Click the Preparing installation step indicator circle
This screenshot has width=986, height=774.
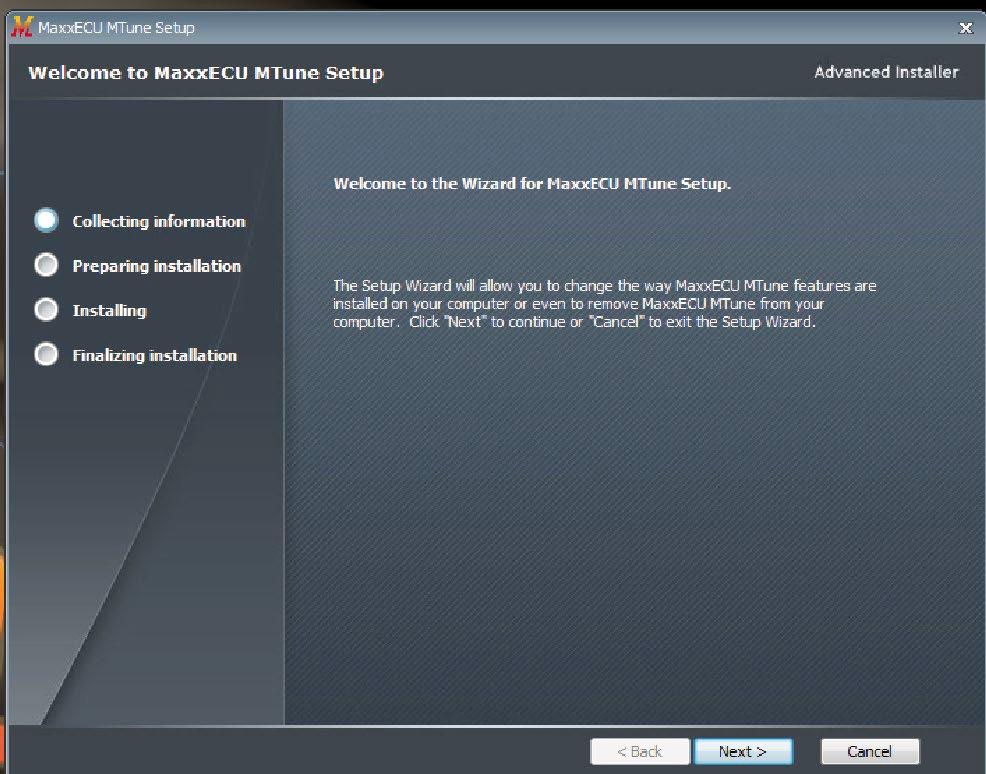(x=47, y=265)
